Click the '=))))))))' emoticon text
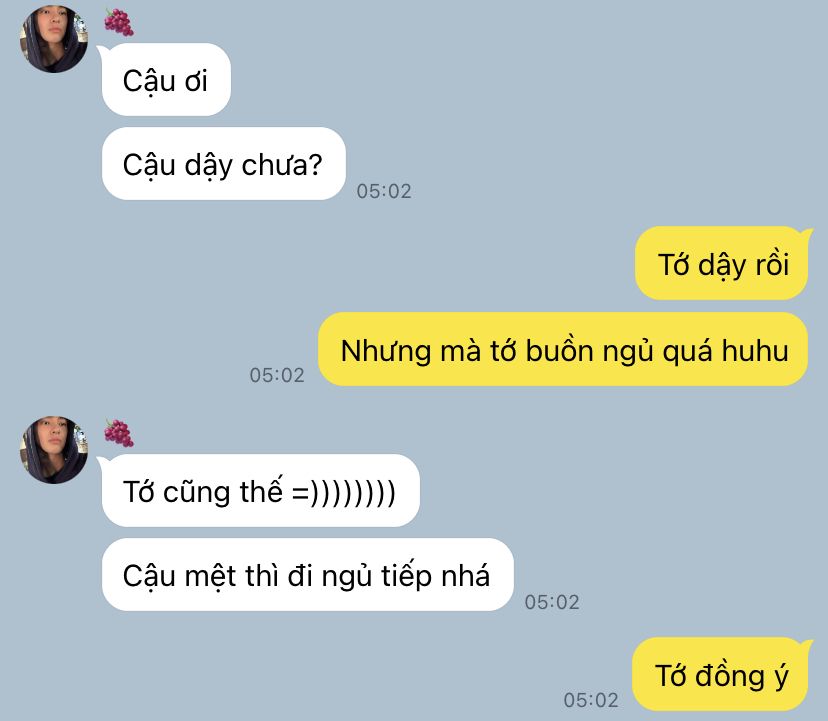This screenshot has width=828, height=721. point(344,492)
